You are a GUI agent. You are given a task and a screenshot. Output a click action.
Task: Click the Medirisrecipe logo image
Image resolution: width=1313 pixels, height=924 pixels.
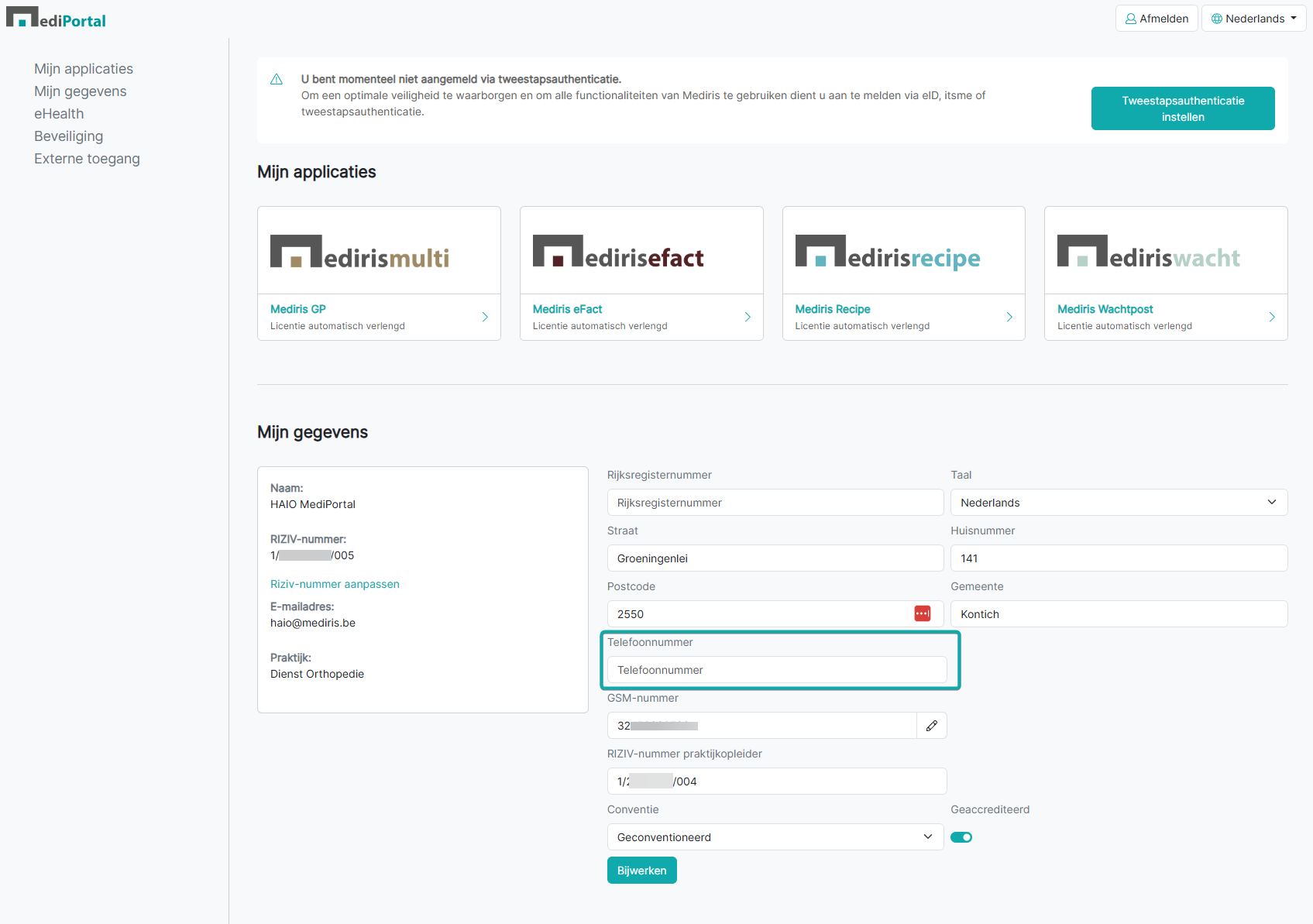tap(888, 252)
